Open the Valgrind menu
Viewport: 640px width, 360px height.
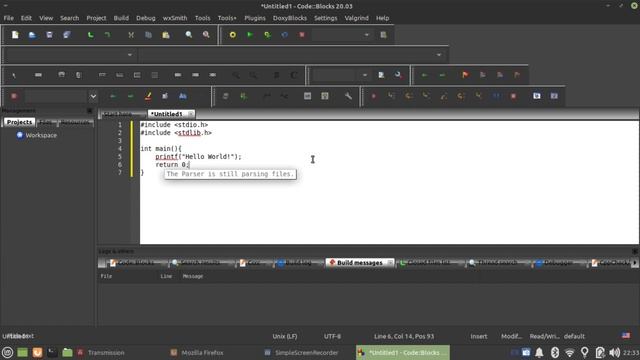pyautogui.click(x=356, y=18)
